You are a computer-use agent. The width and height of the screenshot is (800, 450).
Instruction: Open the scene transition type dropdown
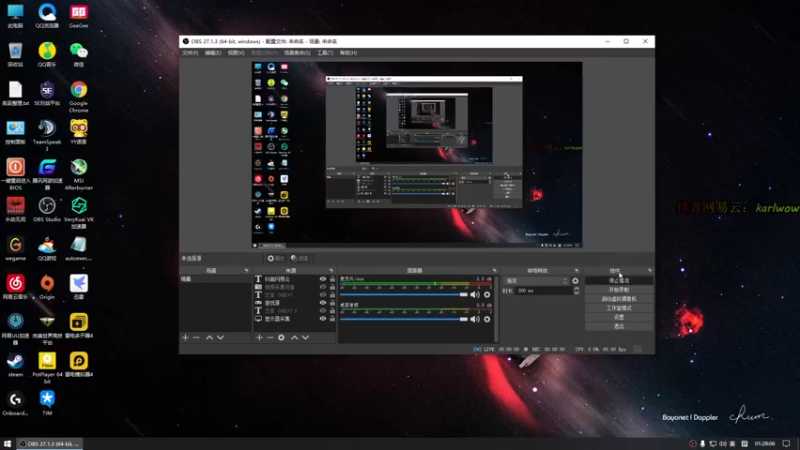(x=536, y=281)
